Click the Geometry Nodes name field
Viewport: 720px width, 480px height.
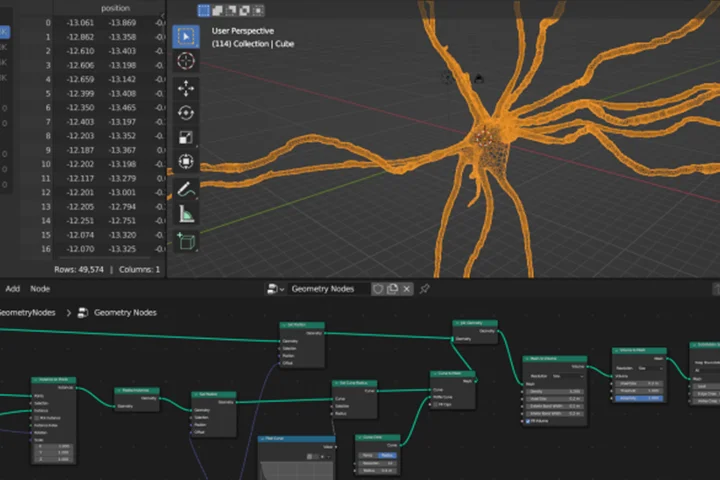pos(328,289)
